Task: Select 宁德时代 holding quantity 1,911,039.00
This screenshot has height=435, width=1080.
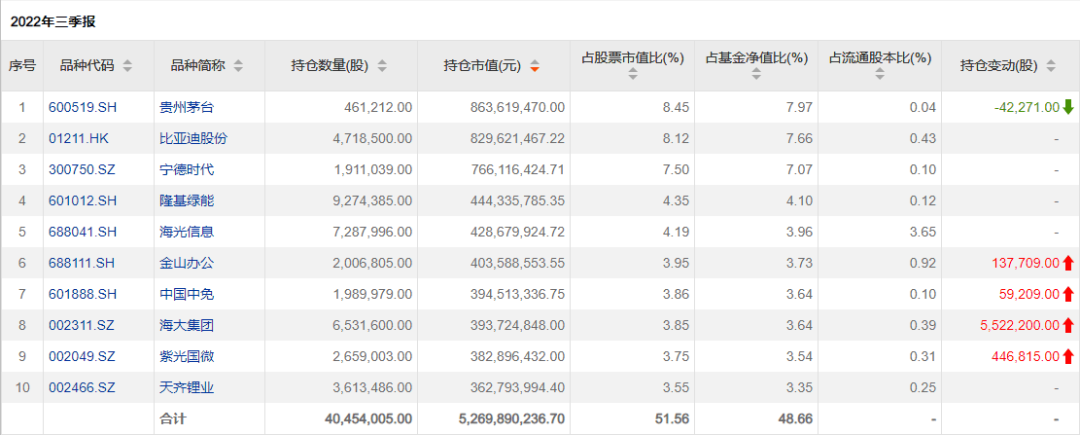Action: pyautogui.click(x=371, y=169)
